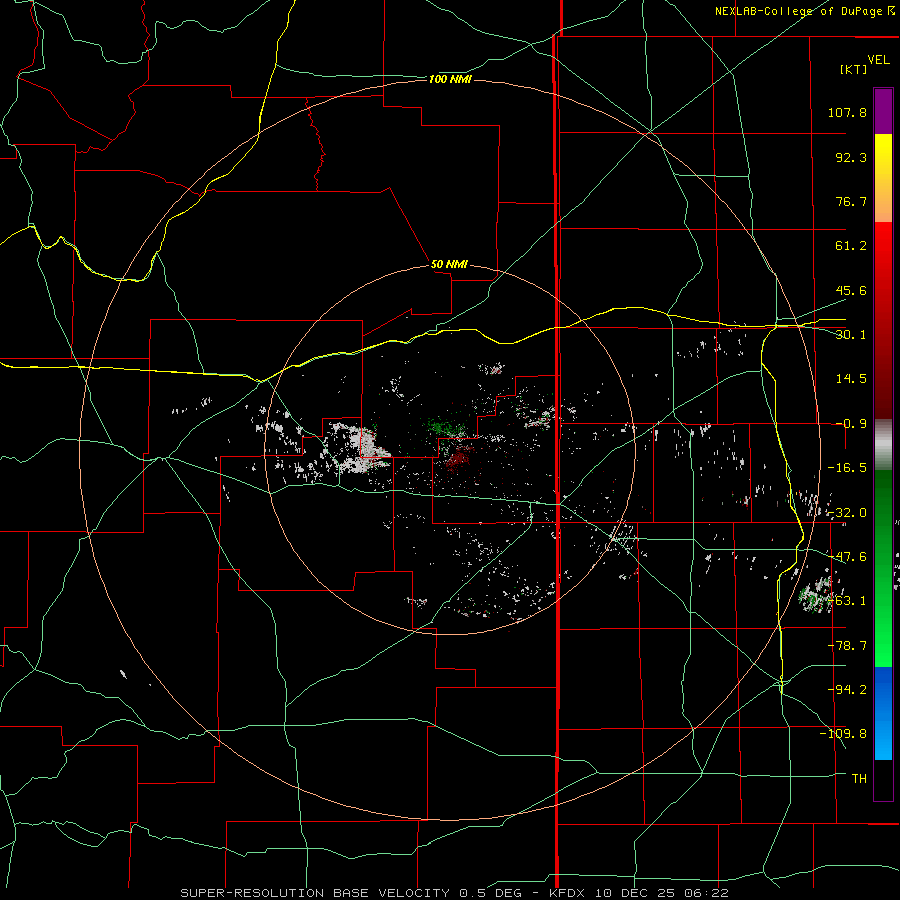Click the large gray echo cluster west of center
Viewport: 900px width, 900px height.
pyautogui.click(x=359, y=448)
